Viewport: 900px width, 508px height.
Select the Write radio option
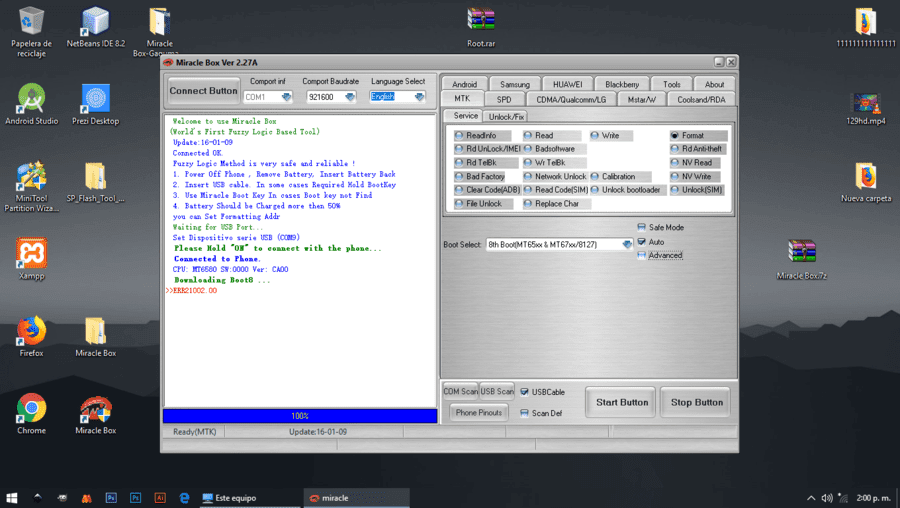(611, 135)
